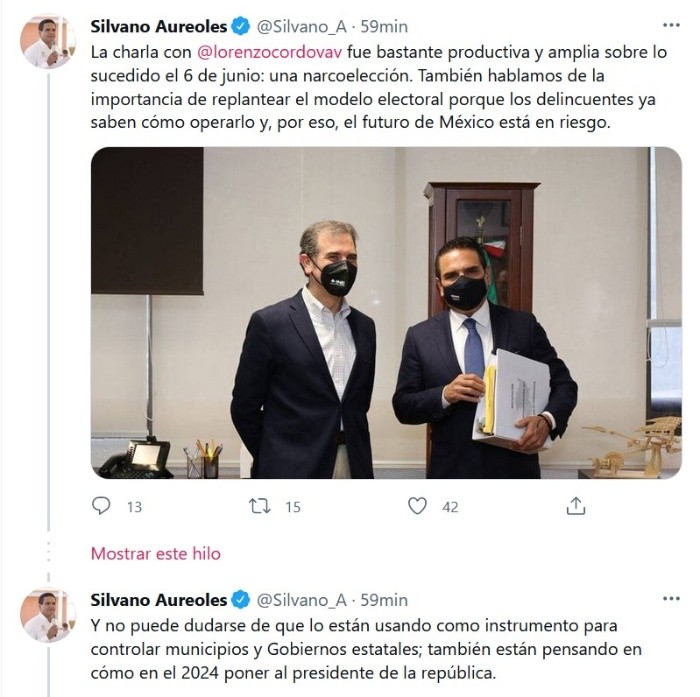Open reply icon on first tweet
700x697 pixels.
[x=101, y=506]
